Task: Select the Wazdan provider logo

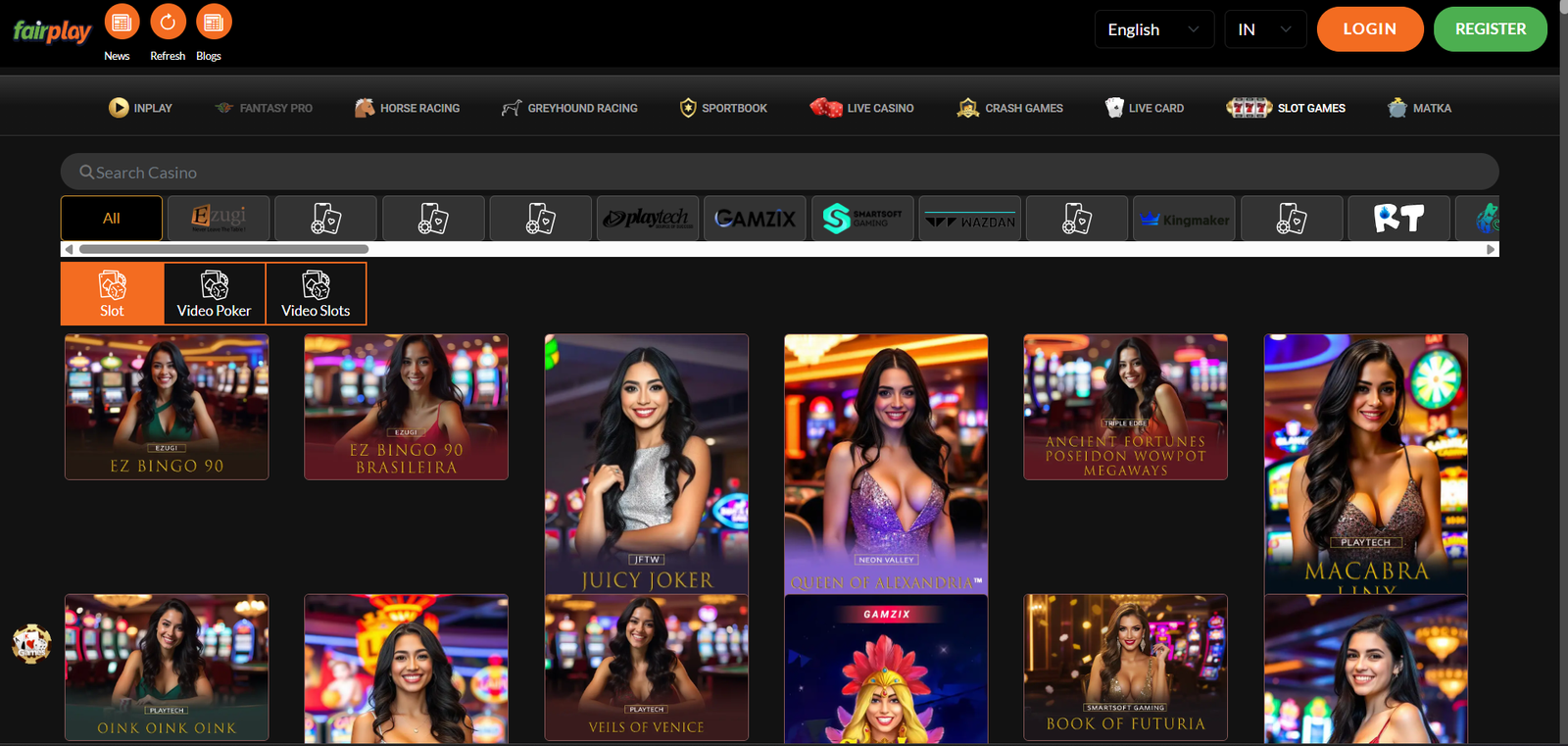Action: (x=969, y=219)
